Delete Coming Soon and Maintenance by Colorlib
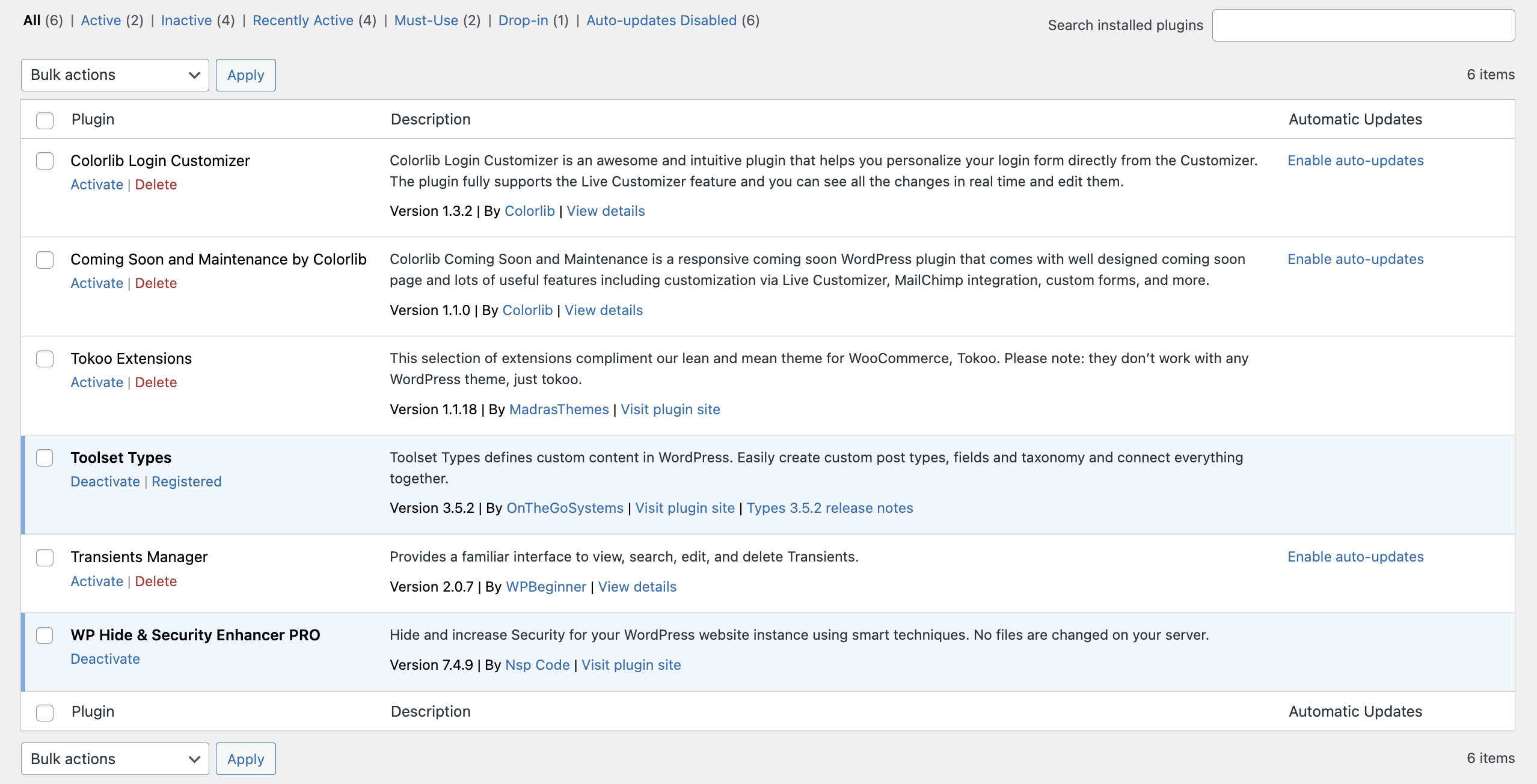The height and width of the screenshot is (784, 1537). pyautogui.click(x=156, y=283)
